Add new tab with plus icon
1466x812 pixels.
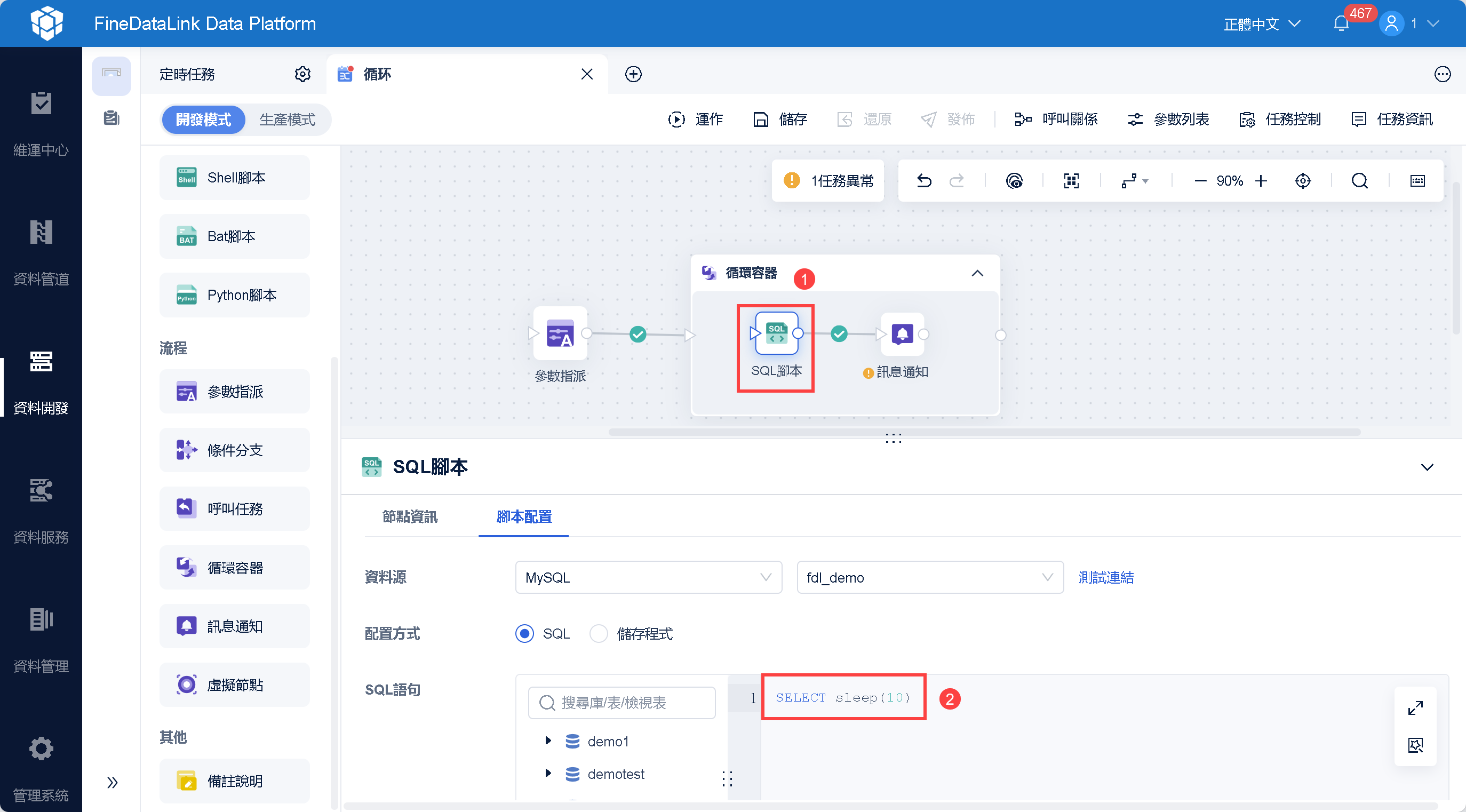pos(633,74)
